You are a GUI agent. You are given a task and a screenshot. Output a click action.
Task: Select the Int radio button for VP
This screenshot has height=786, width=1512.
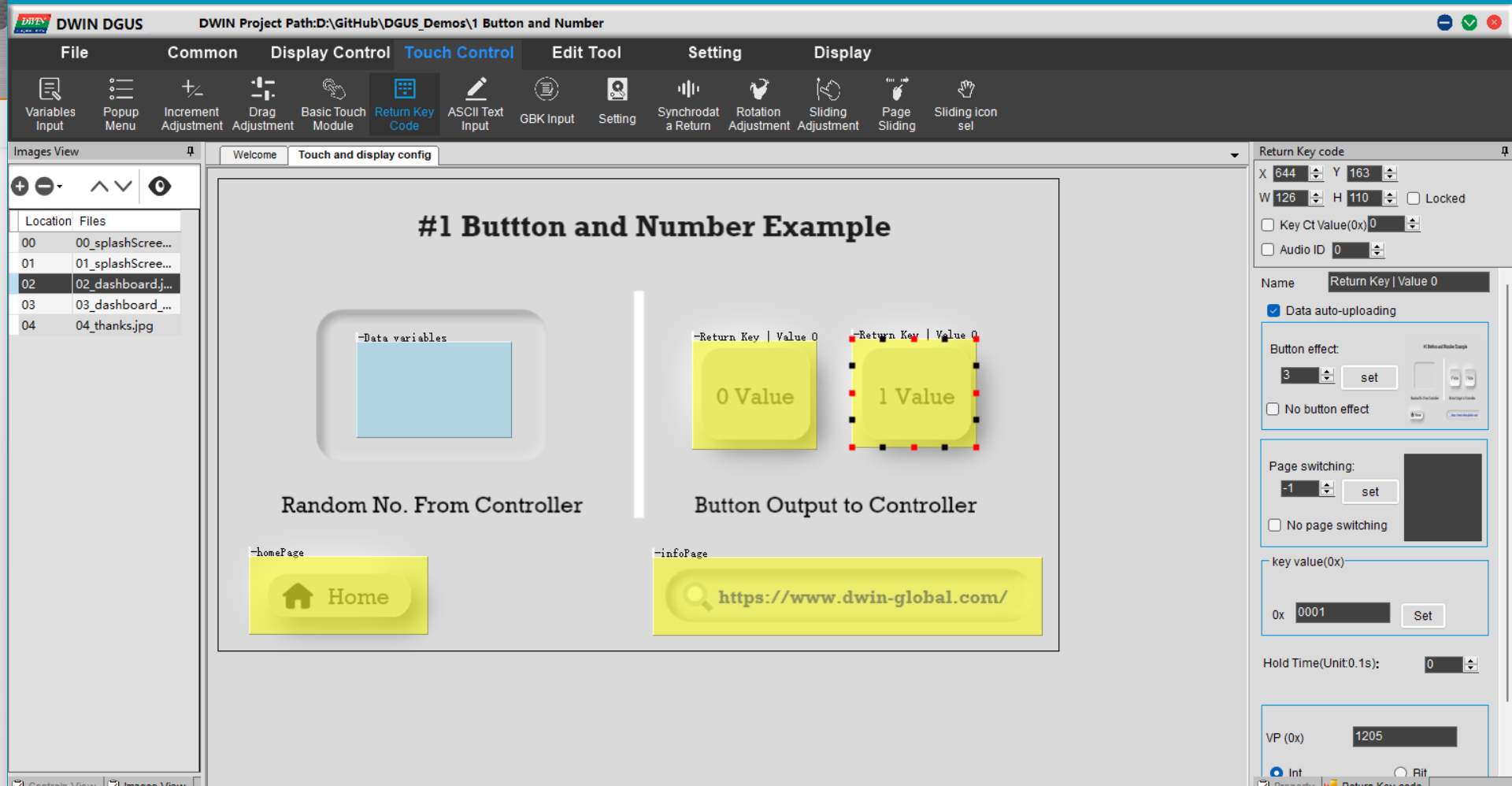tap(1276, 773)
